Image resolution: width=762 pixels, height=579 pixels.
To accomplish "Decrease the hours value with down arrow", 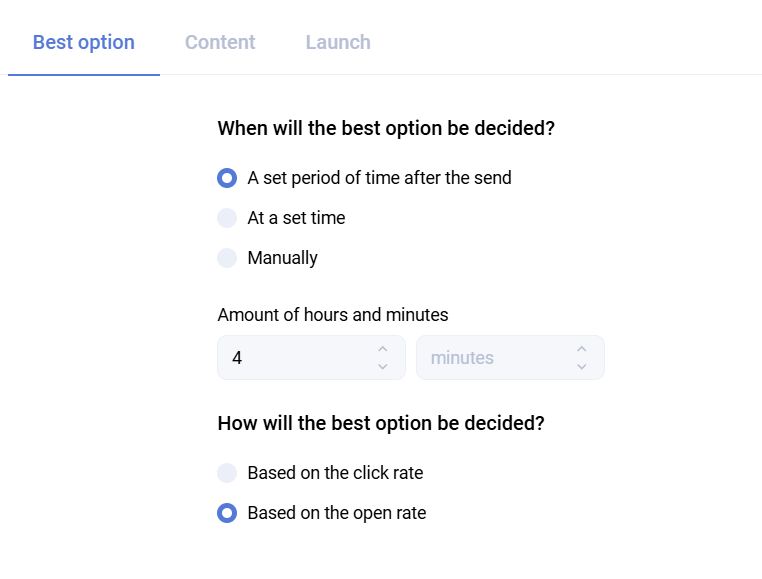I will [x=382, y=367].
